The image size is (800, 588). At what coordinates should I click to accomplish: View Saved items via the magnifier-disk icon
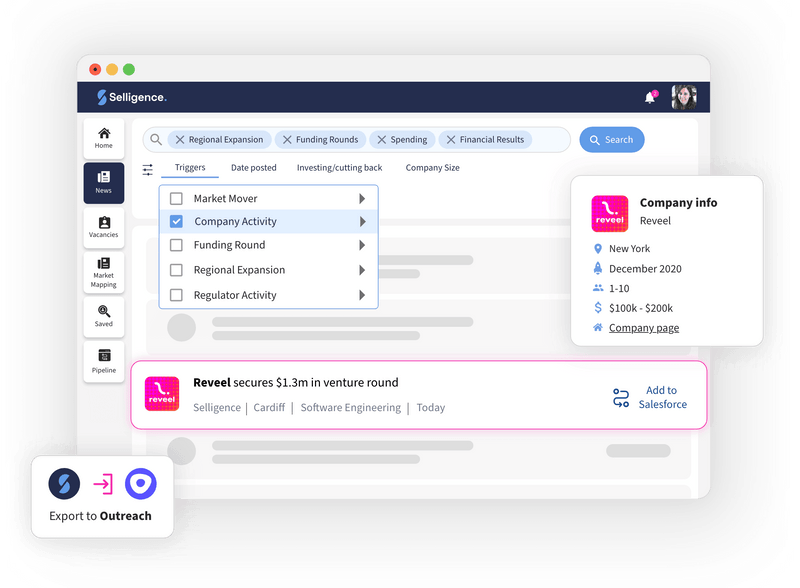click(103, 318)
